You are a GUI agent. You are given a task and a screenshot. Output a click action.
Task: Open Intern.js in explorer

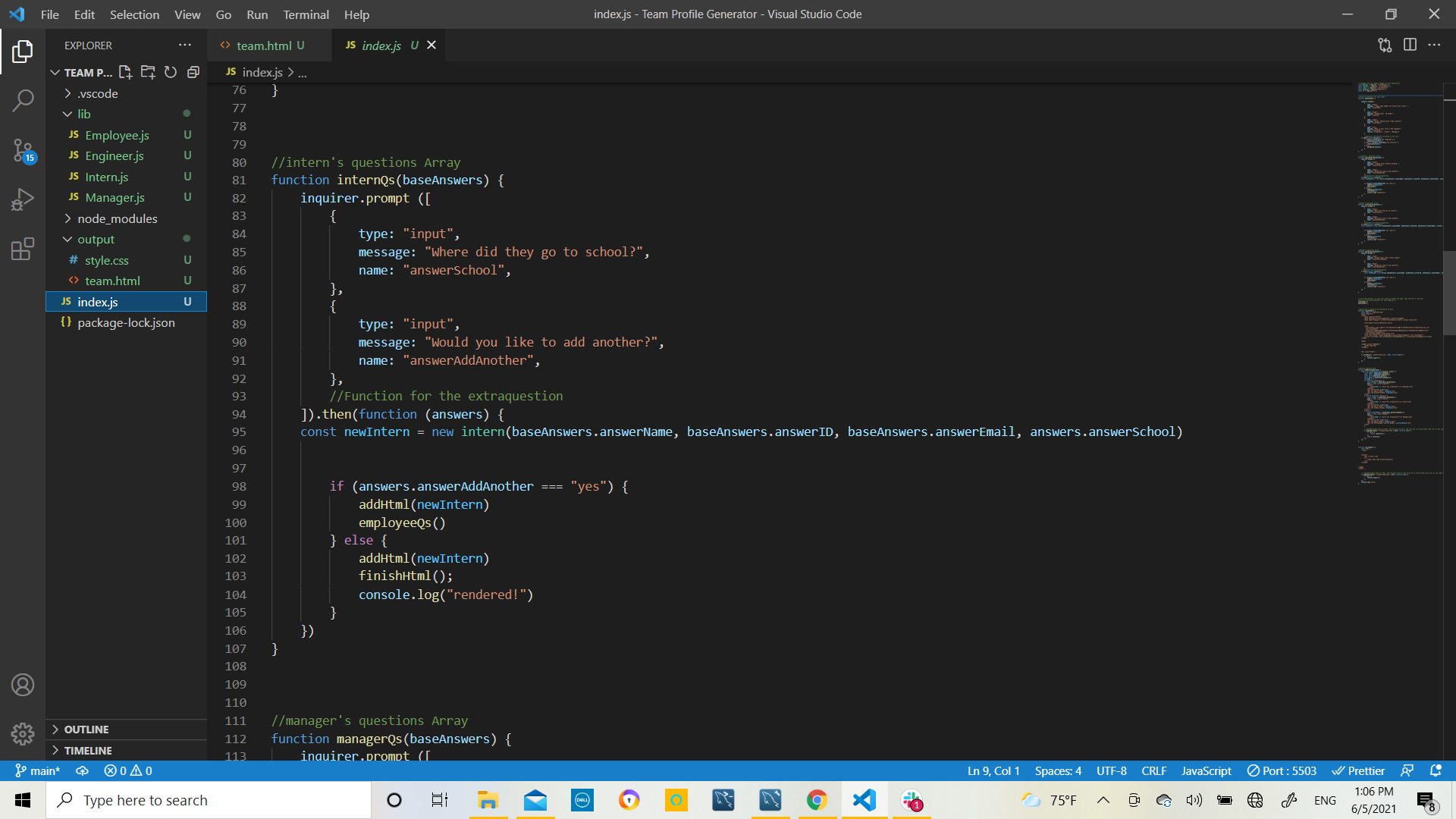[126, 177]
